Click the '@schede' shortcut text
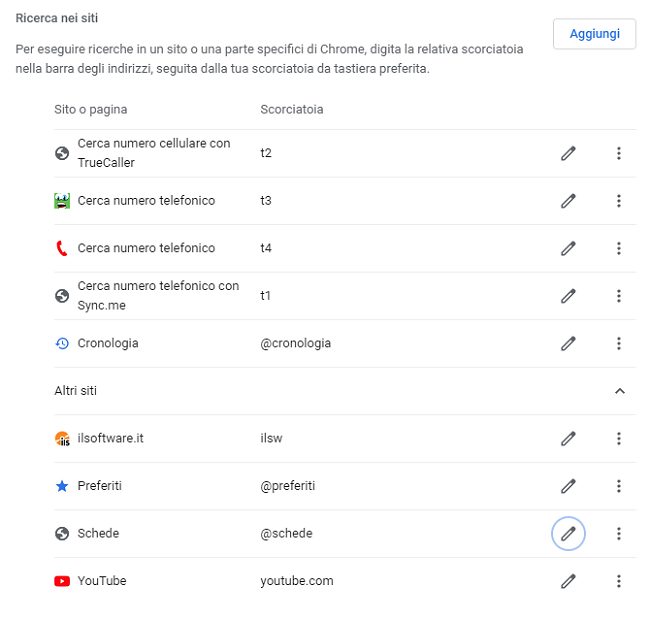This screenshot has width=650, height=619. [x=286, y=533]
